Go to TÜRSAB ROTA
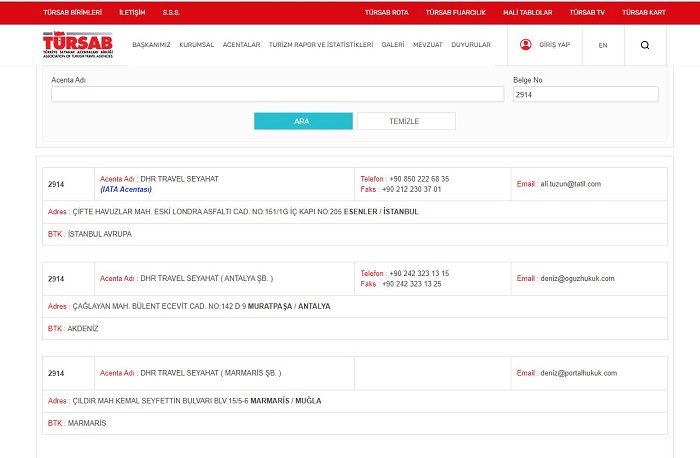The height and width of the screenshot is (458, 700). point(387,12)
